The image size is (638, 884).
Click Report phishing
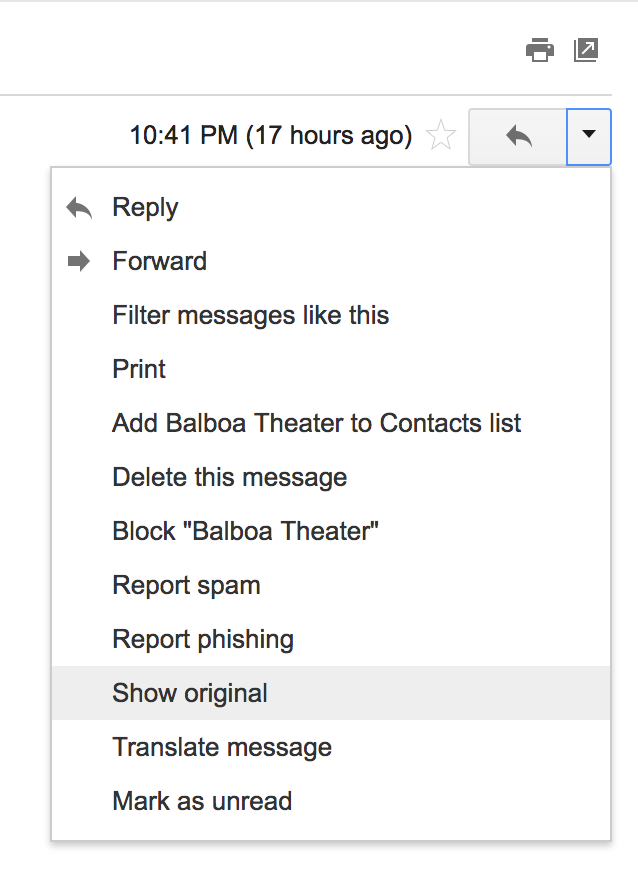203,639
